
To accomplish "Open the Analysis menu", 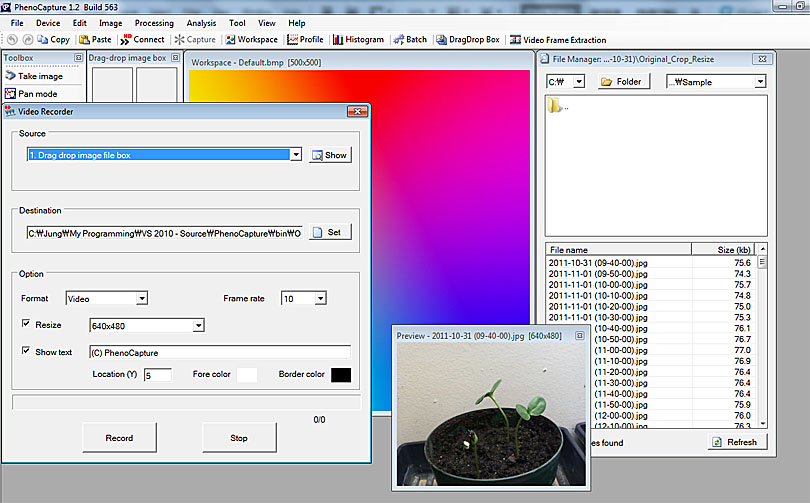I will [x=201, y=23].
